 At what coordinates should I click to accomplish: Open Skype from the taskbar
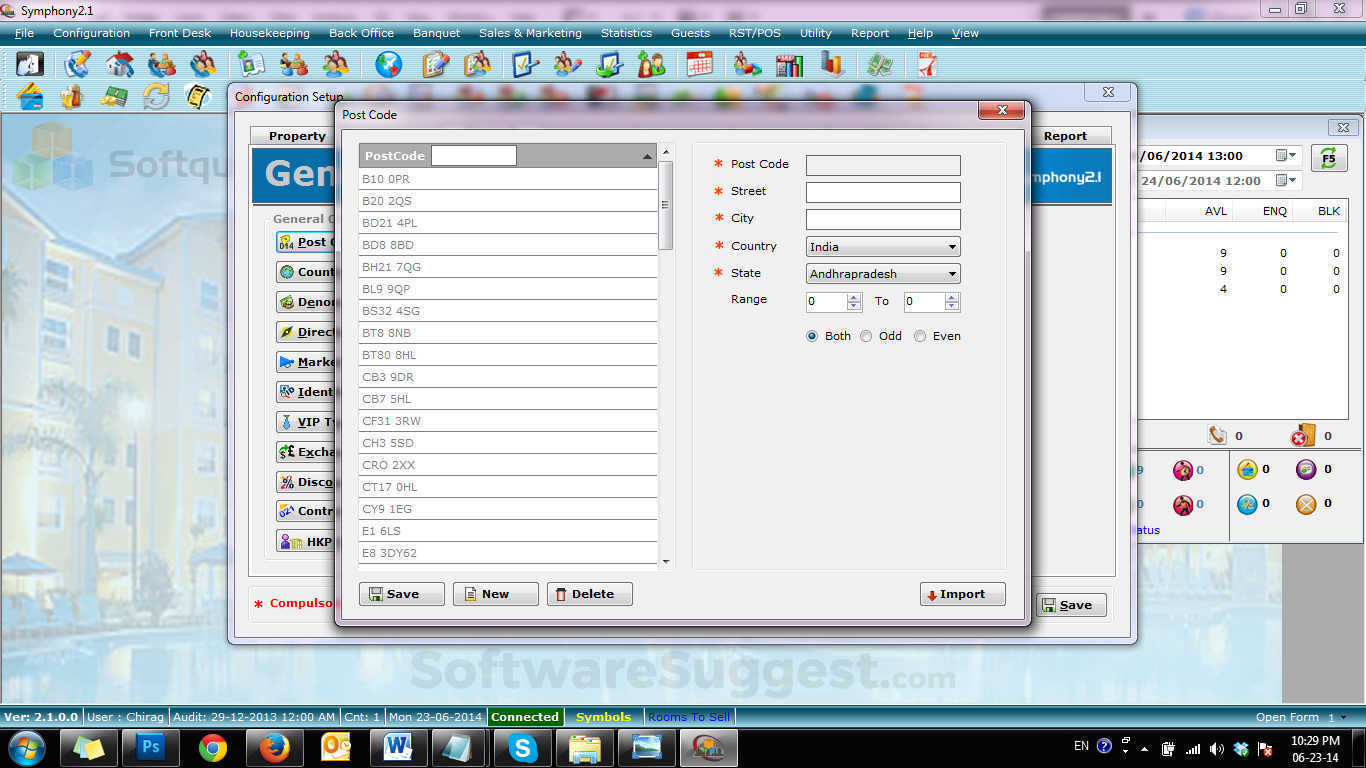(523, 747)
